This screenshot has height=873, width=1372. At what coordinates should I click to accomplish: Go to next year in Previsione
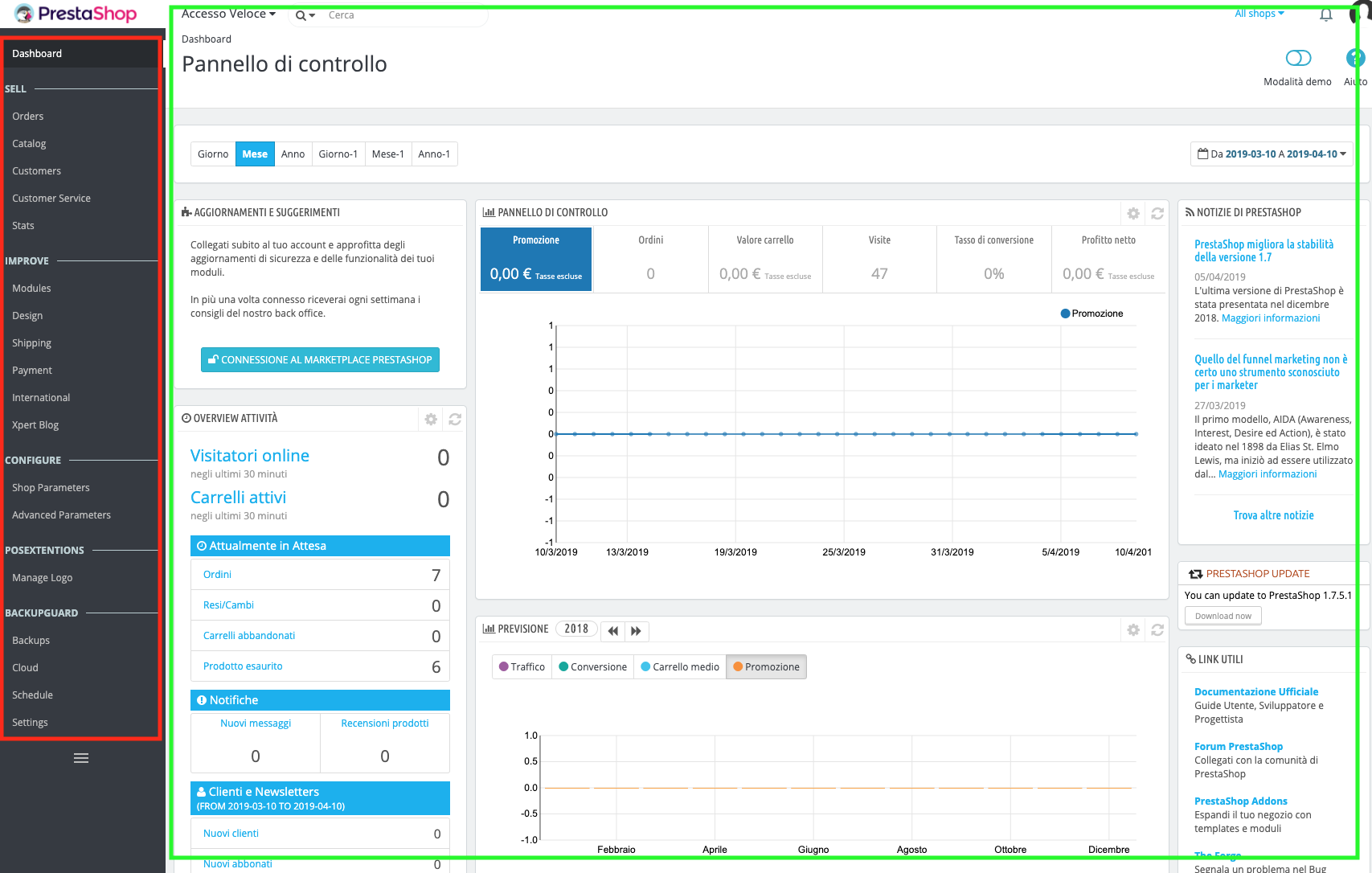[x=636, y=631]
